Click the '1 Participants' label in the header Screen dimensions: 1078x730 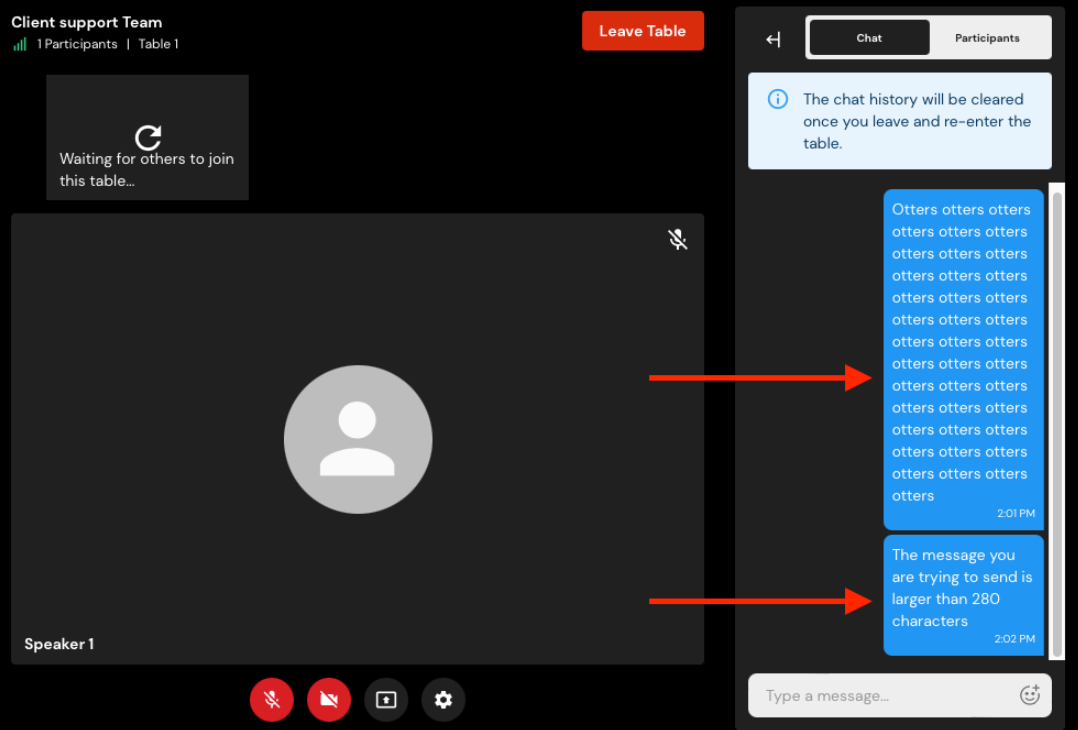point(77,44)
